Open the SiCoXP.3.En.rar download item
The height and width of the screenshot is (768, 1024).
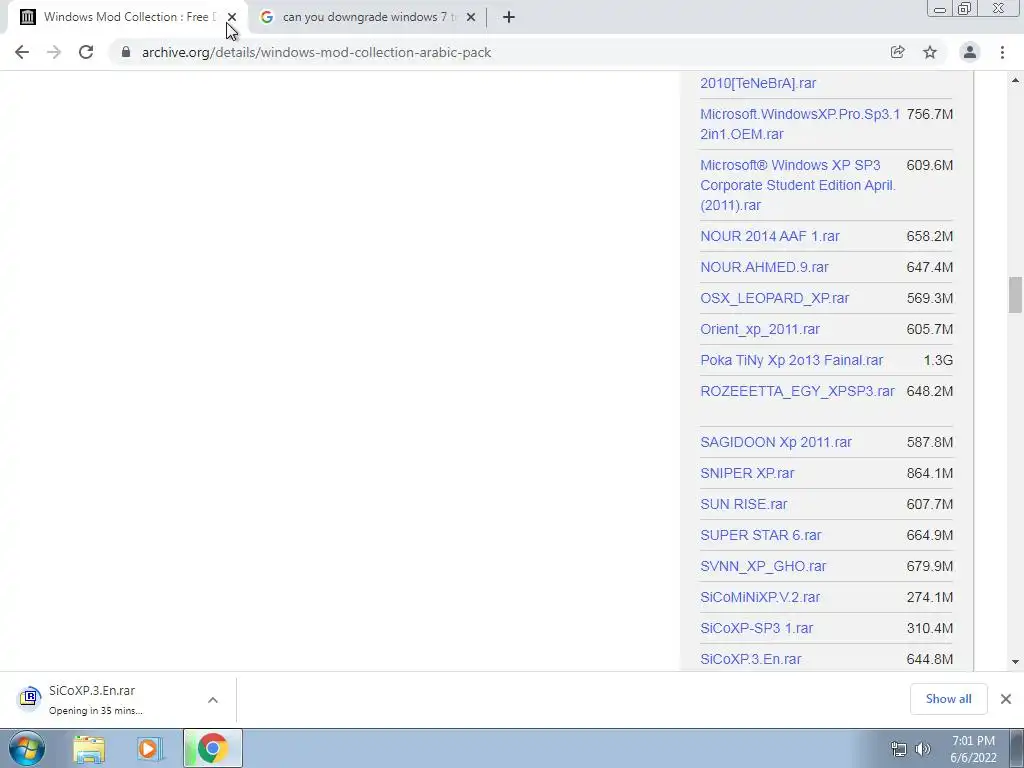[98, 699]
